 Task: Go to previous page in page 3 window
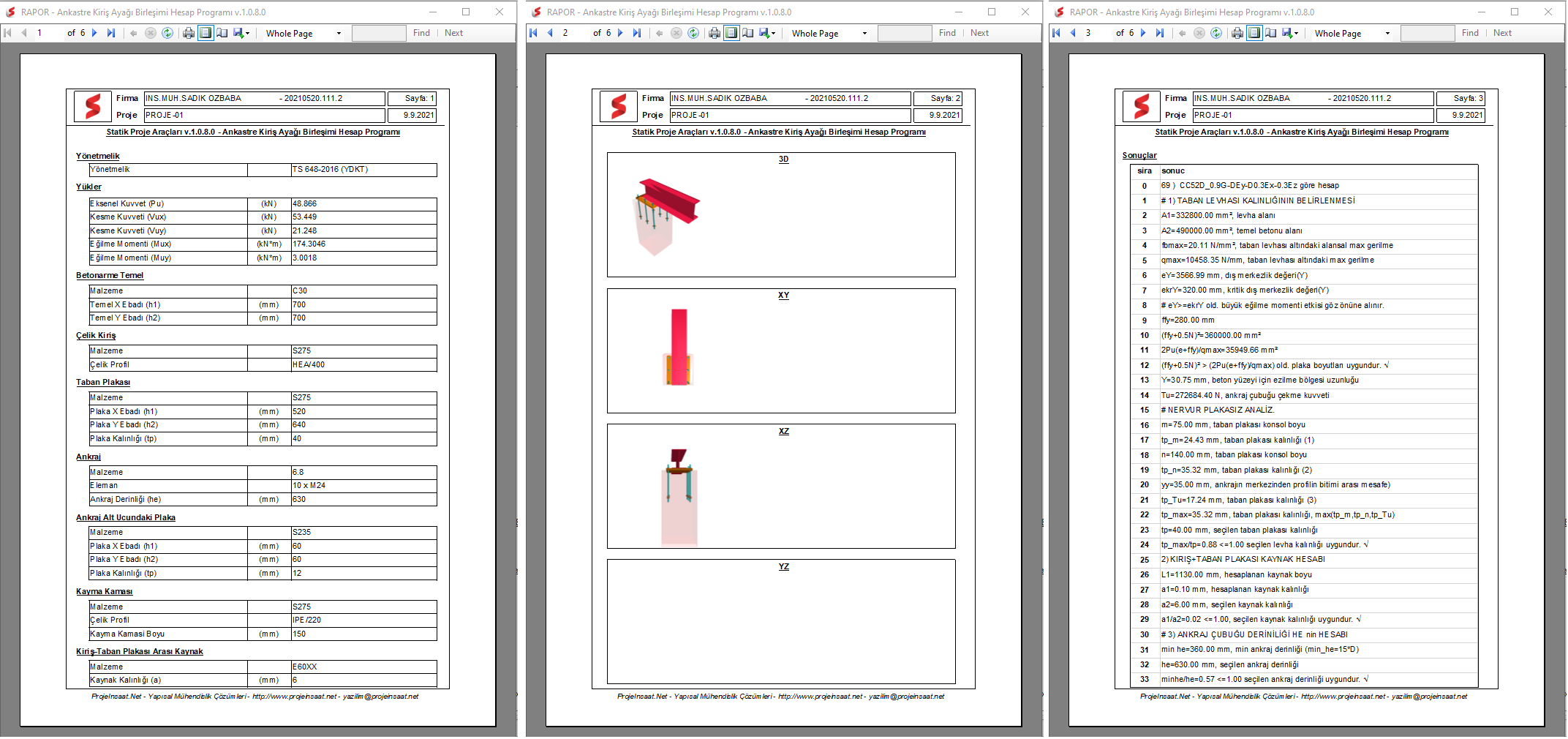[x=1074, y=33]
